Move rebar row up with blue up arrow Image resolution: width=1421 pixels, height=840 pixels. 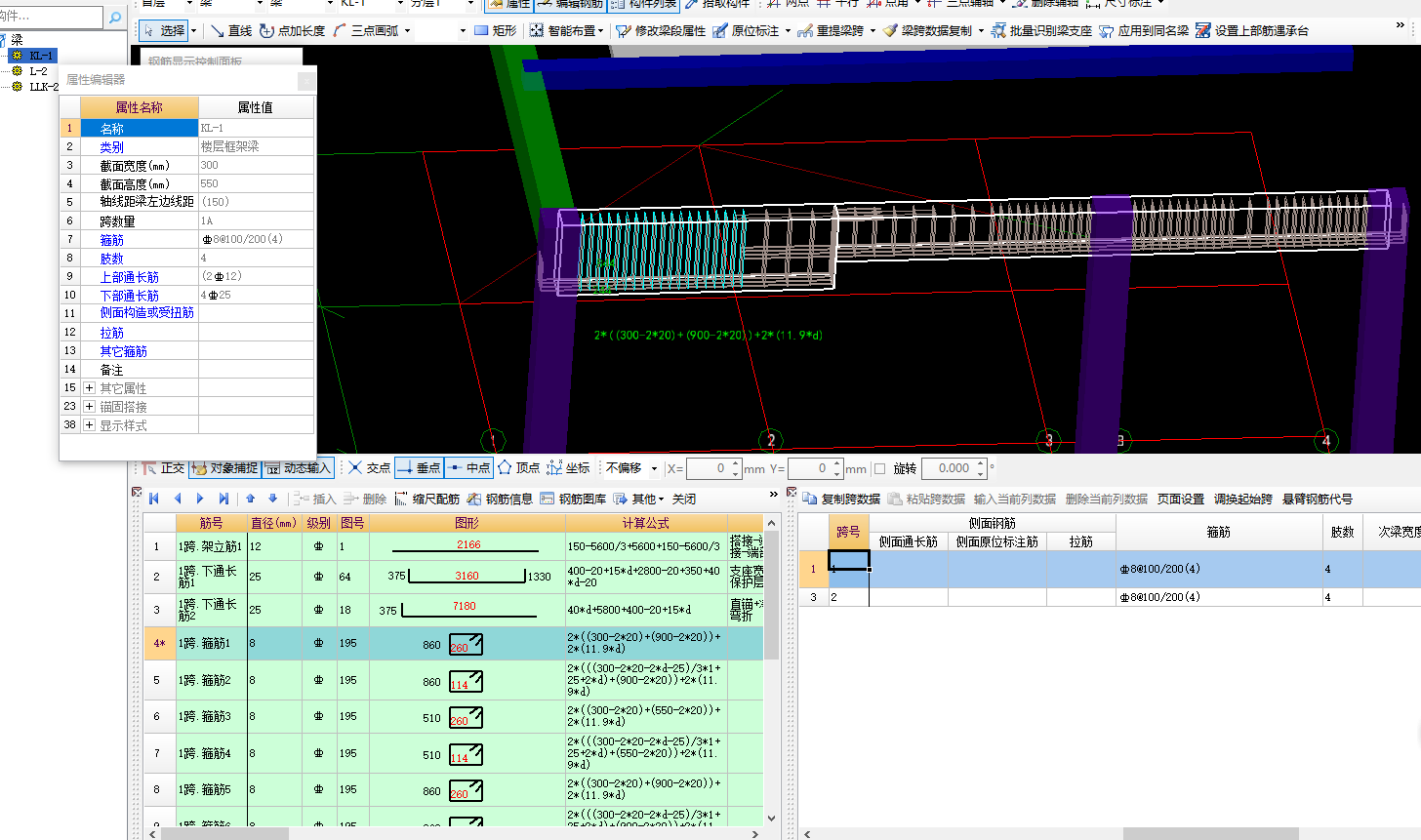click(x=251, y=499)
